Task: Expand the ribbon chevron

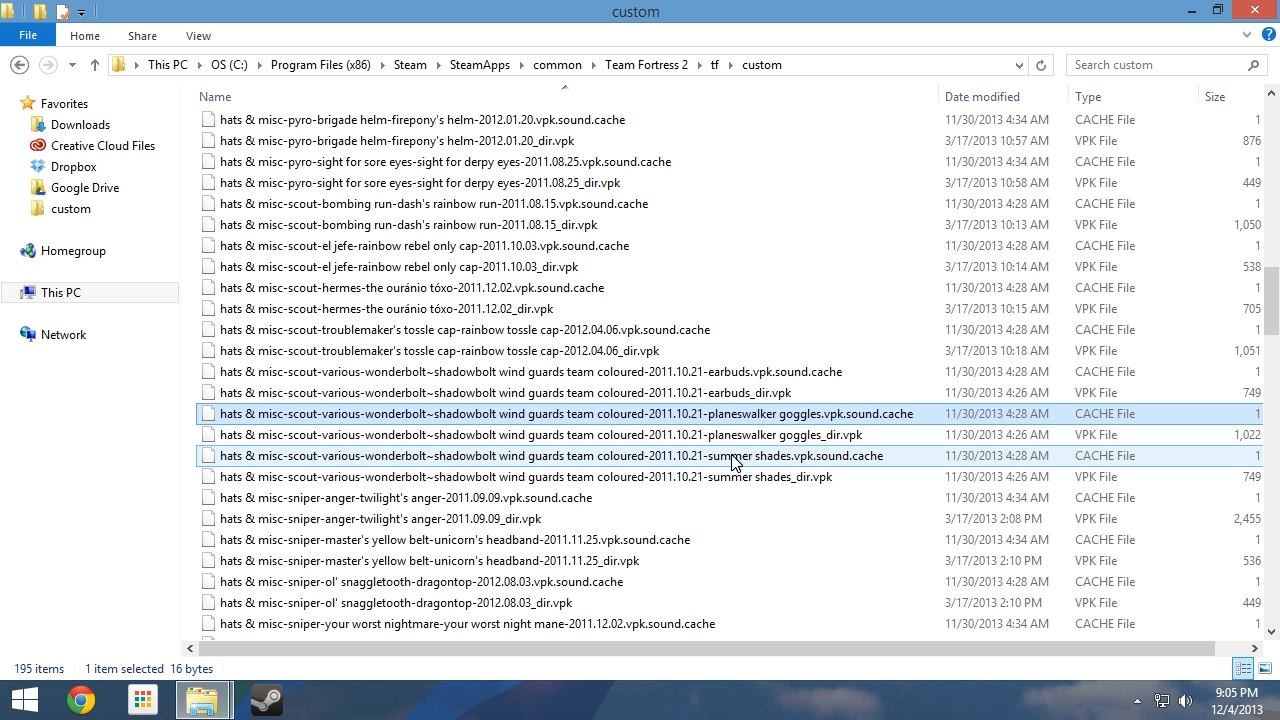Action: click(x=1247, y=35)
